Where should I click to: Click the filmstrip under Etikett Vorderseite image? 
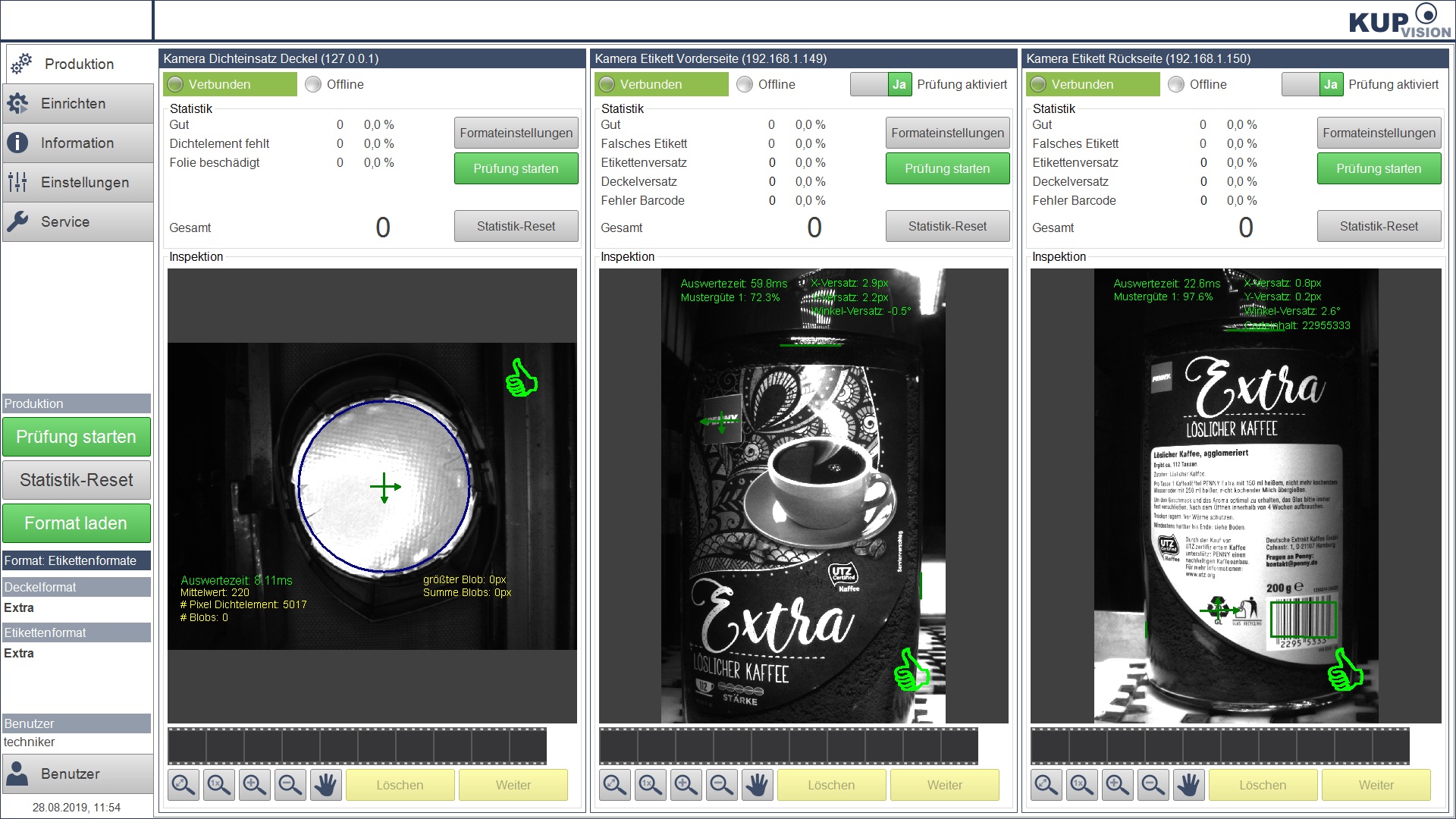[x=789, y=746]
